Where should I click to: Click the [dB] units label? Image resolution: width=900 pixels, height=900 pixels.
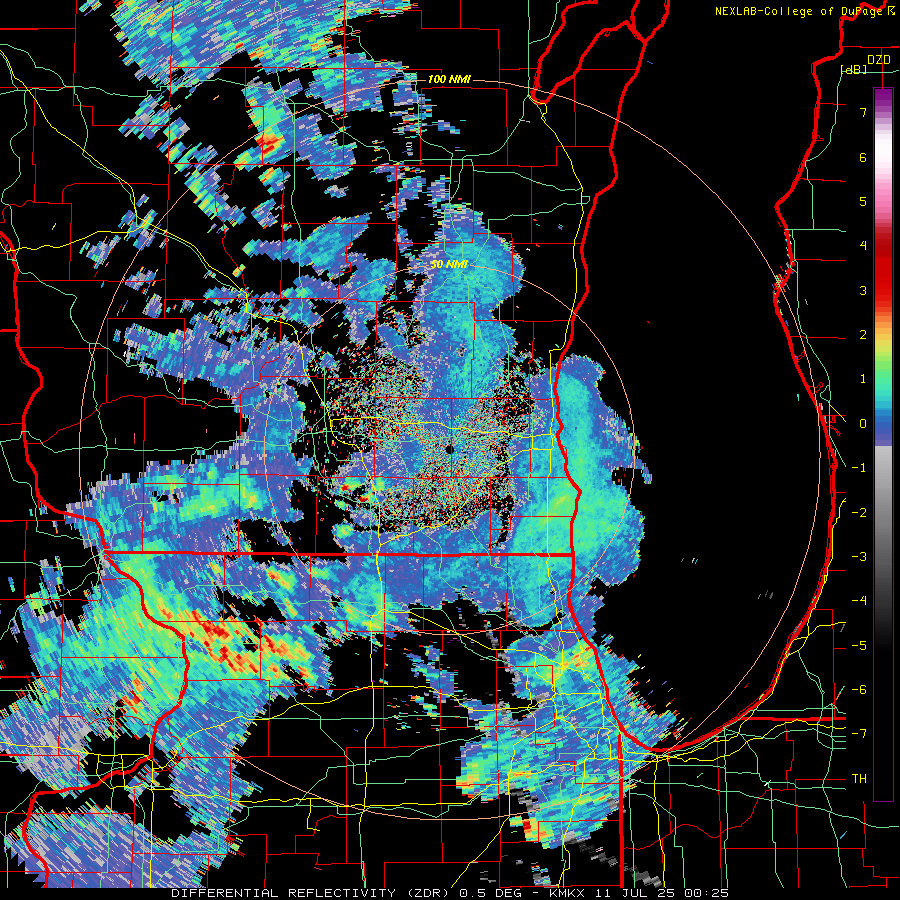pyautogui.click(x=853, y=69)
